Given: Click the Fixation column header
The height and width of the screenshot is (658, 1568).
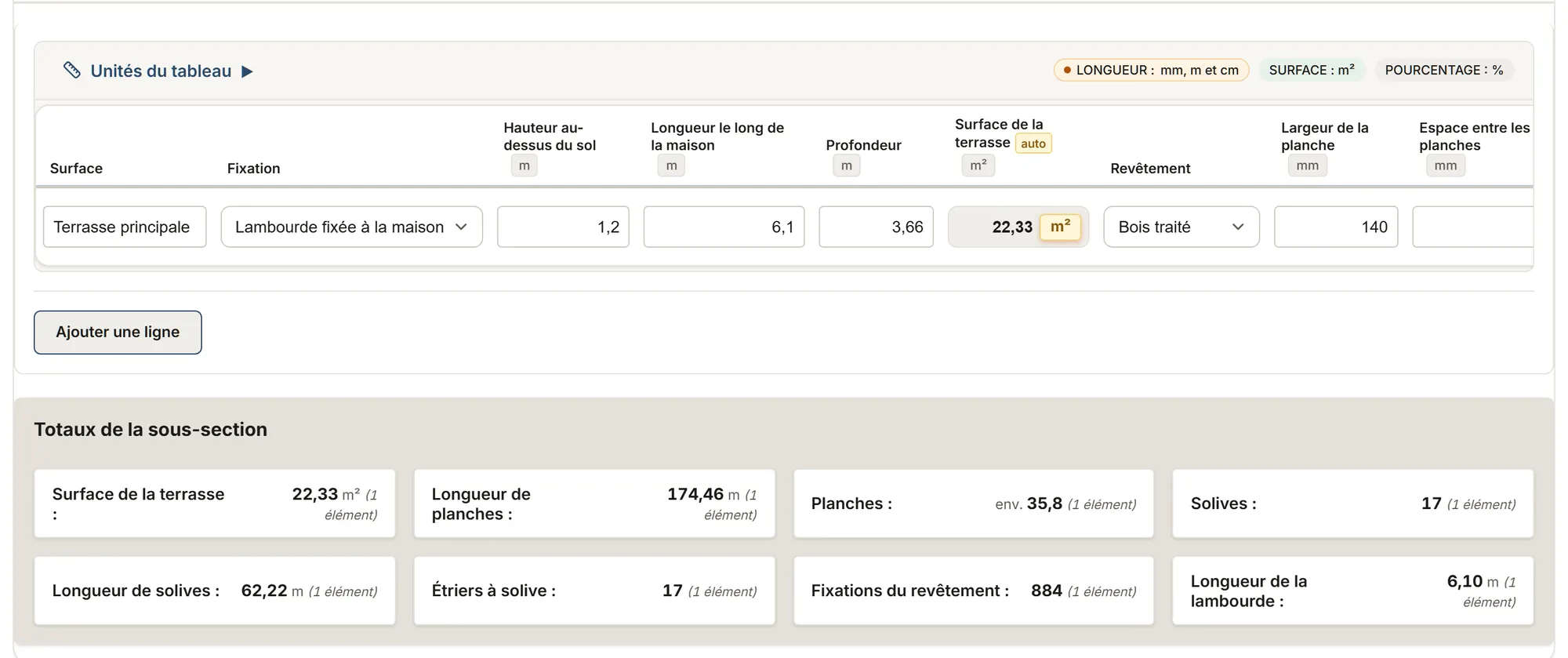Looking at the screenshot, I should pos(253,169).
